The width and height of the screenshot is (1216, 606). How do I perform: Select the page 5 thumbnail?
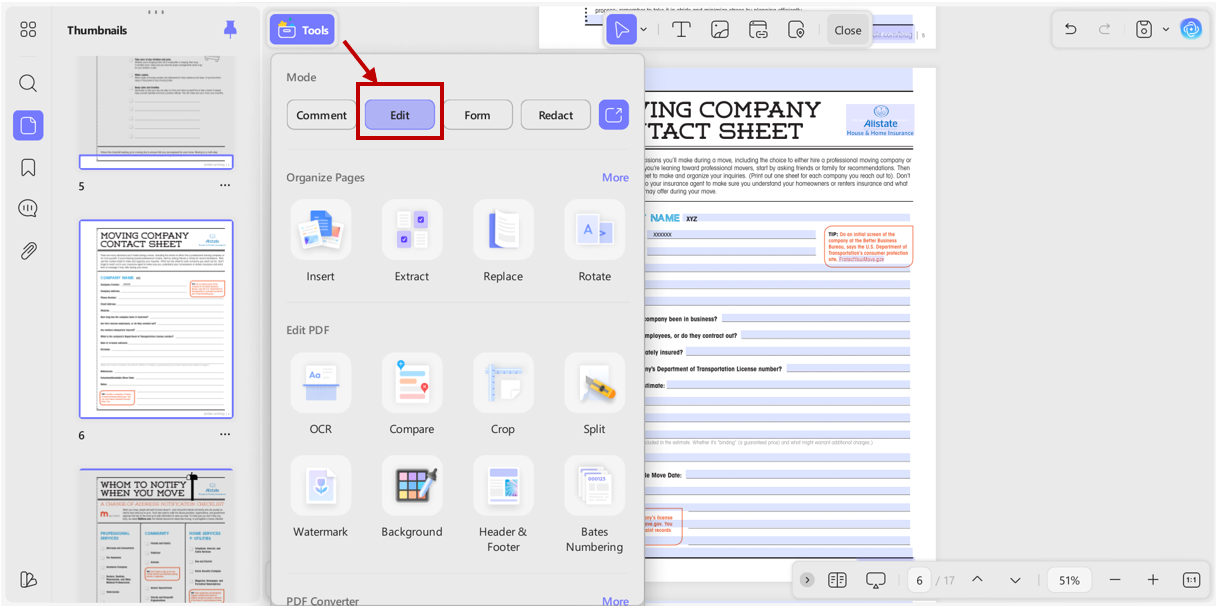156,113
